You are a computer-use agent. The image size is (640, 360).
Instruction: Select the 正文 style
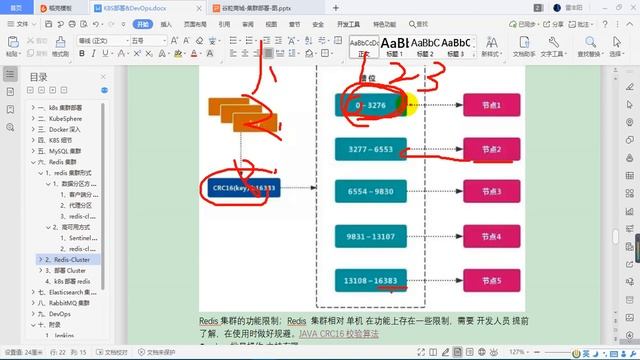[x=364, y=47]
